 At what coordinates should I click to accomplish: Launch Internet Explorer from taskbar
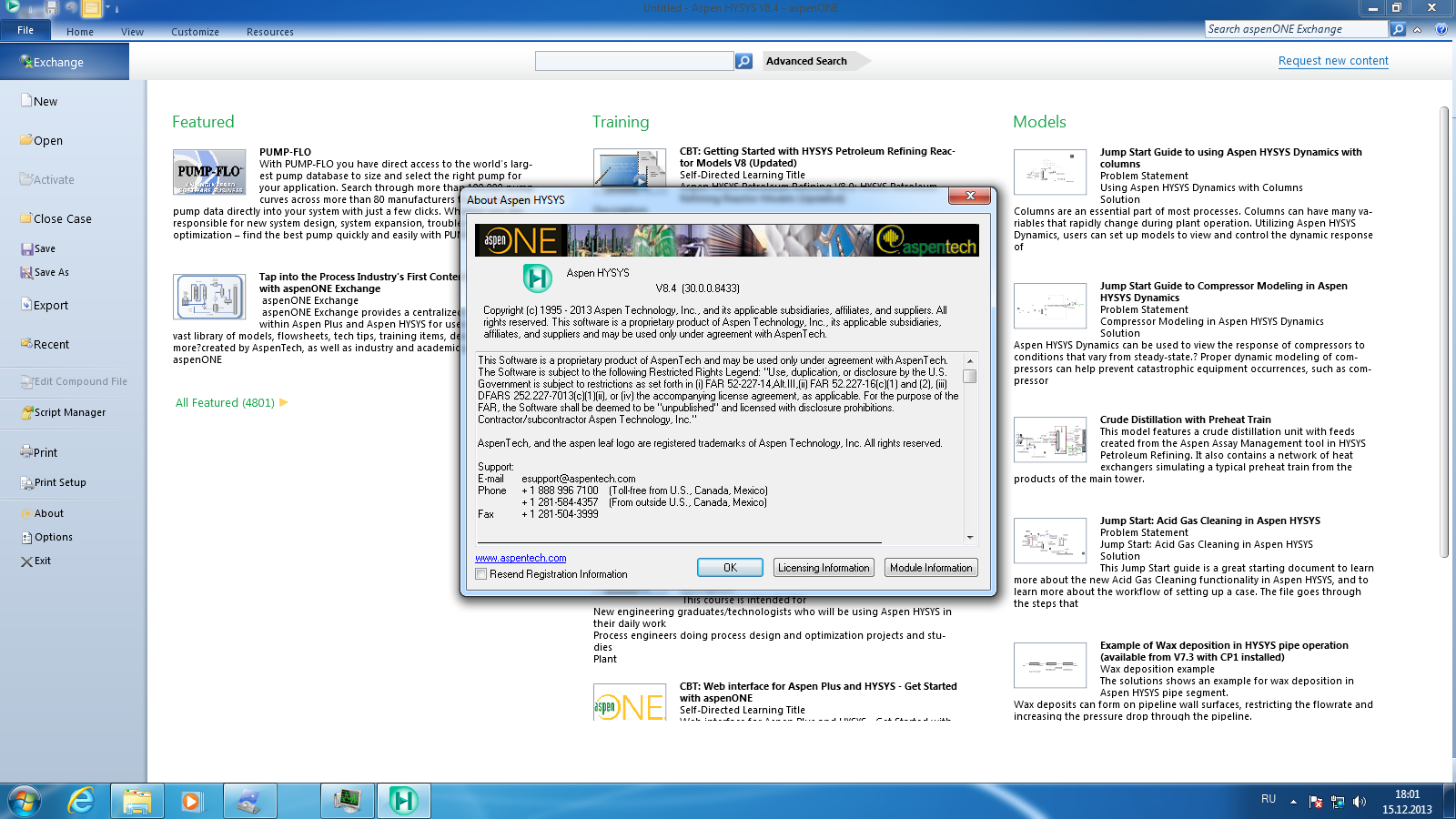(81, 801)
